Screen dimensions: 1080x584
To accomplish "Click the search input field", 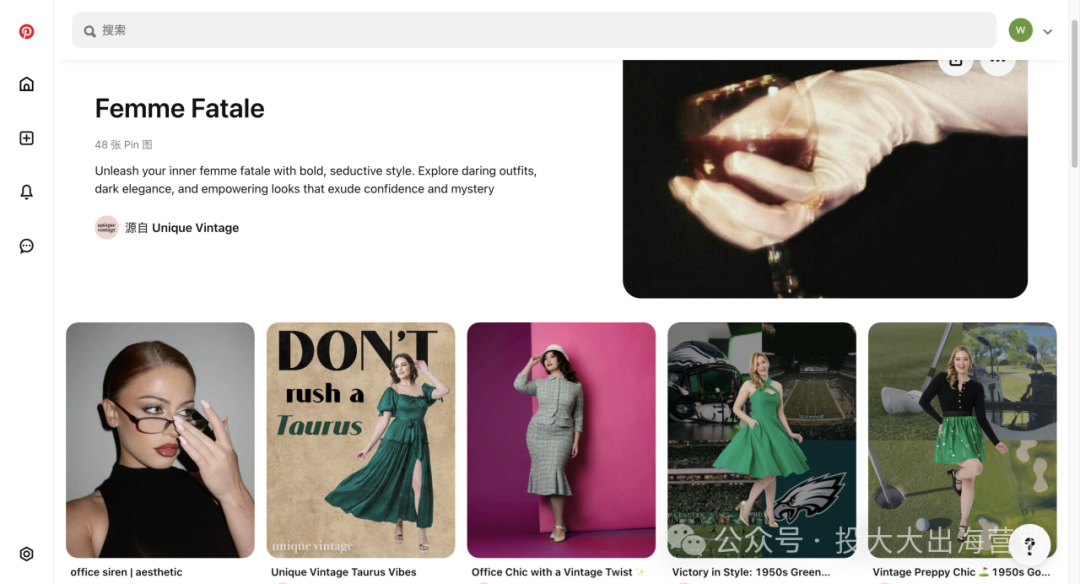I will pyautogui.click(x=534, y=30).
